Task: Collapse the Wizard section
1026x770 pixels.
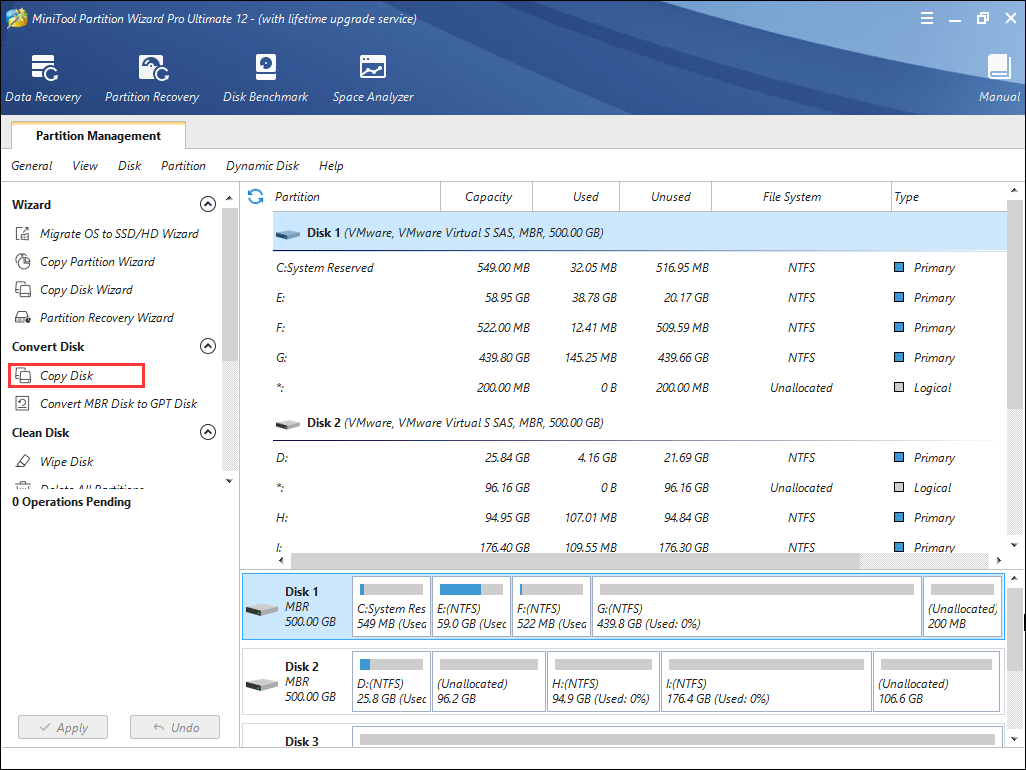Action: pyautogui.click(x=207, y=204)
